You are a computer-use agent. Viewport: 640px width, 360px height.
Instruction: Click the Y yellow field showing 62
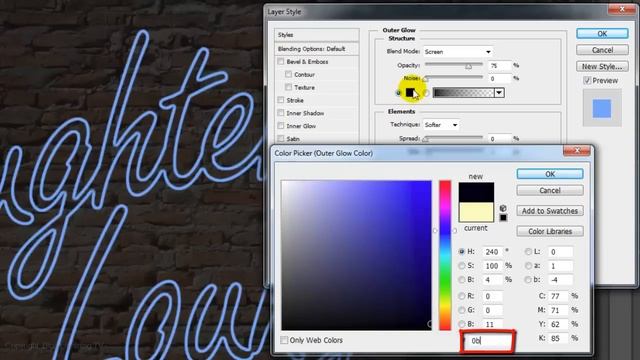(558, 324)
